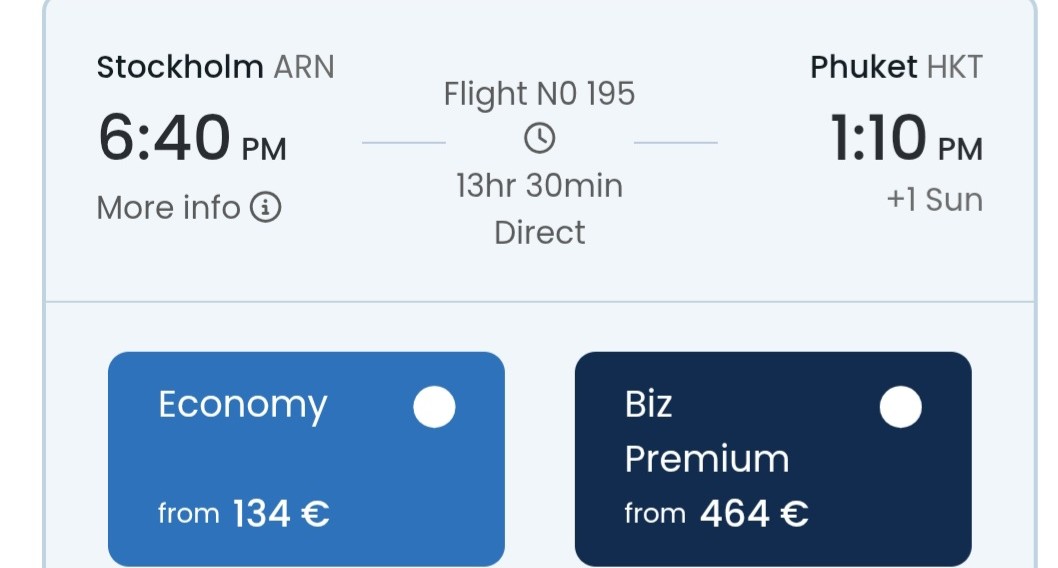
Task: Choose the Economy fare card
Action: 306,459
